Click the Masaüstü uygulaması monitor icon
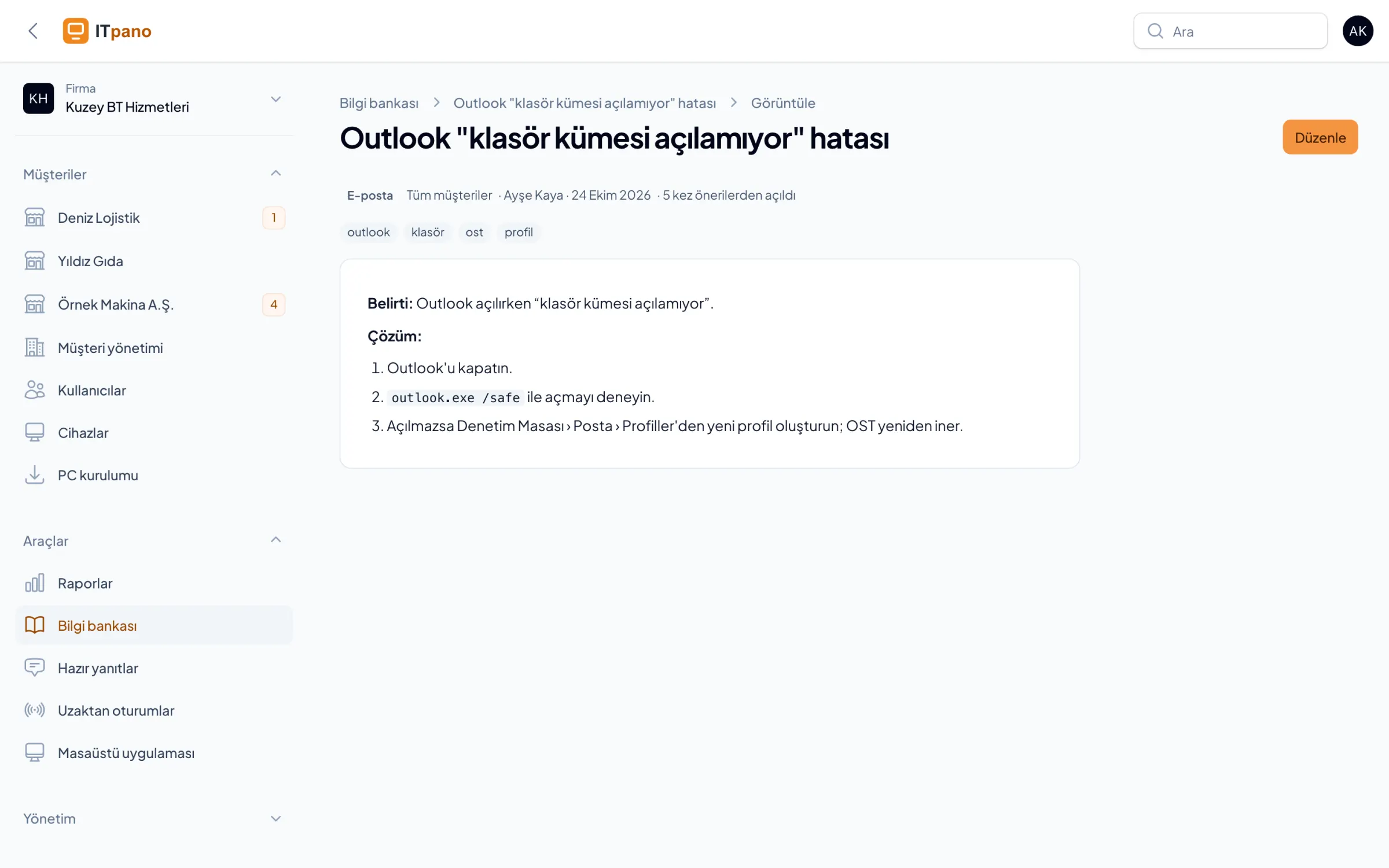1389x868 pixels. [35, 753]
